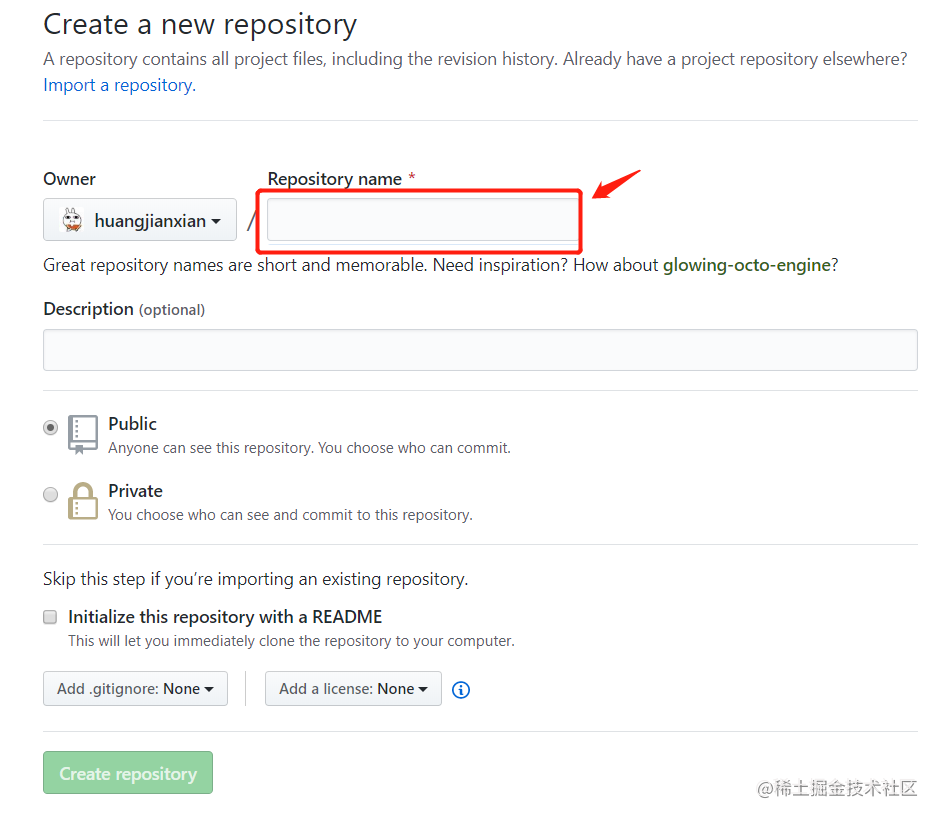Focus the Repository name input field
This screenshot has height=821, width=940.
point(423,219)
